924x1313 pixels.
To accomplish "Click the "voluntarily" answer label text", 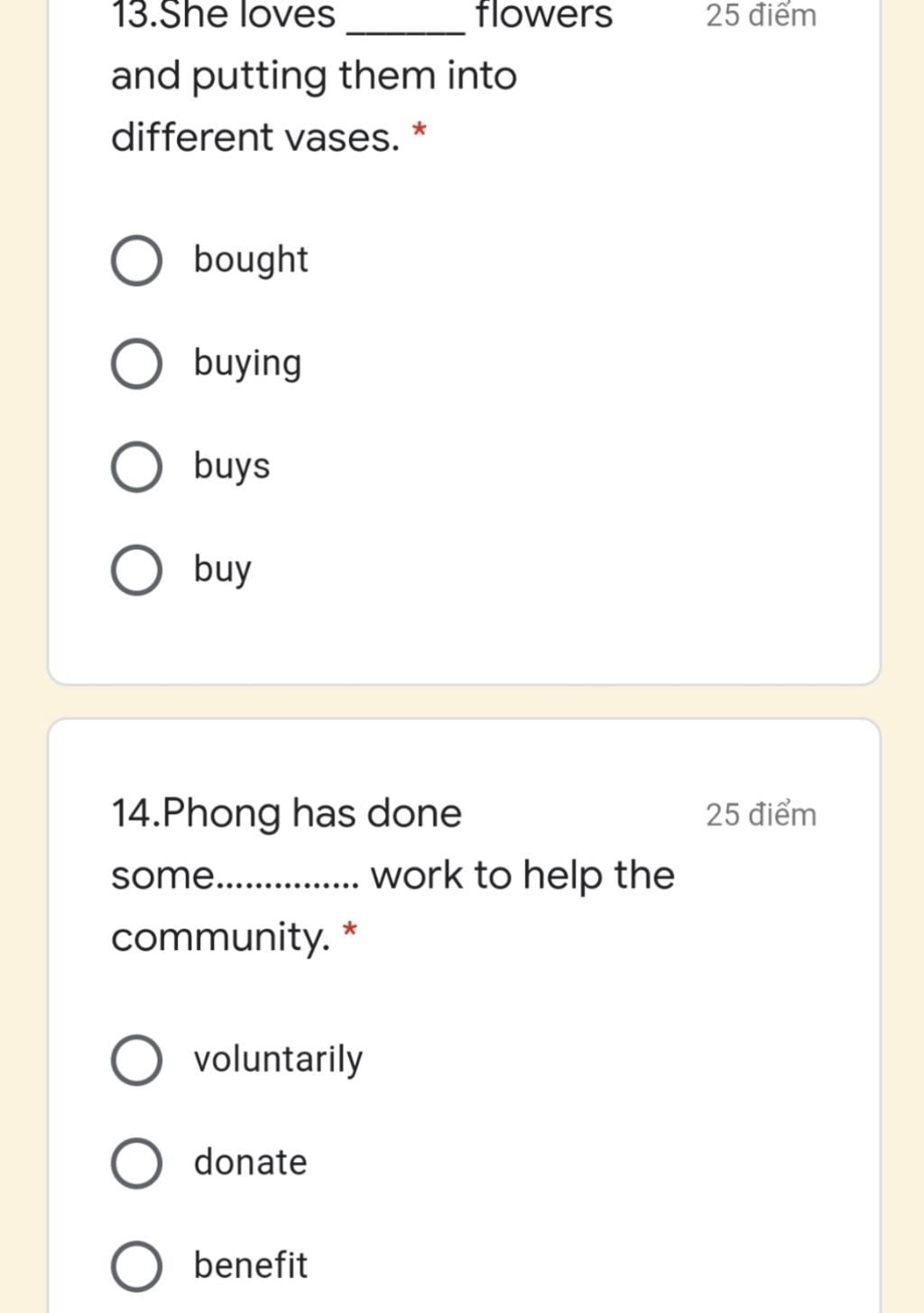I will [278, 1059].
